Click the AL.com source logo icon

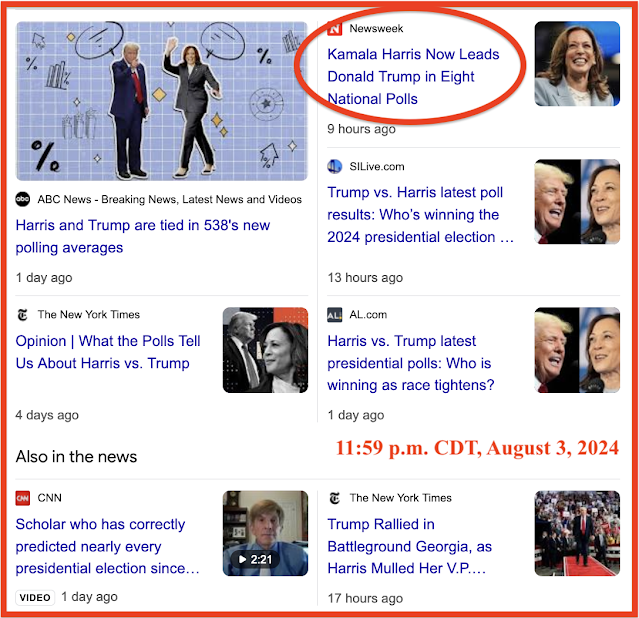(x=335, y=315)
